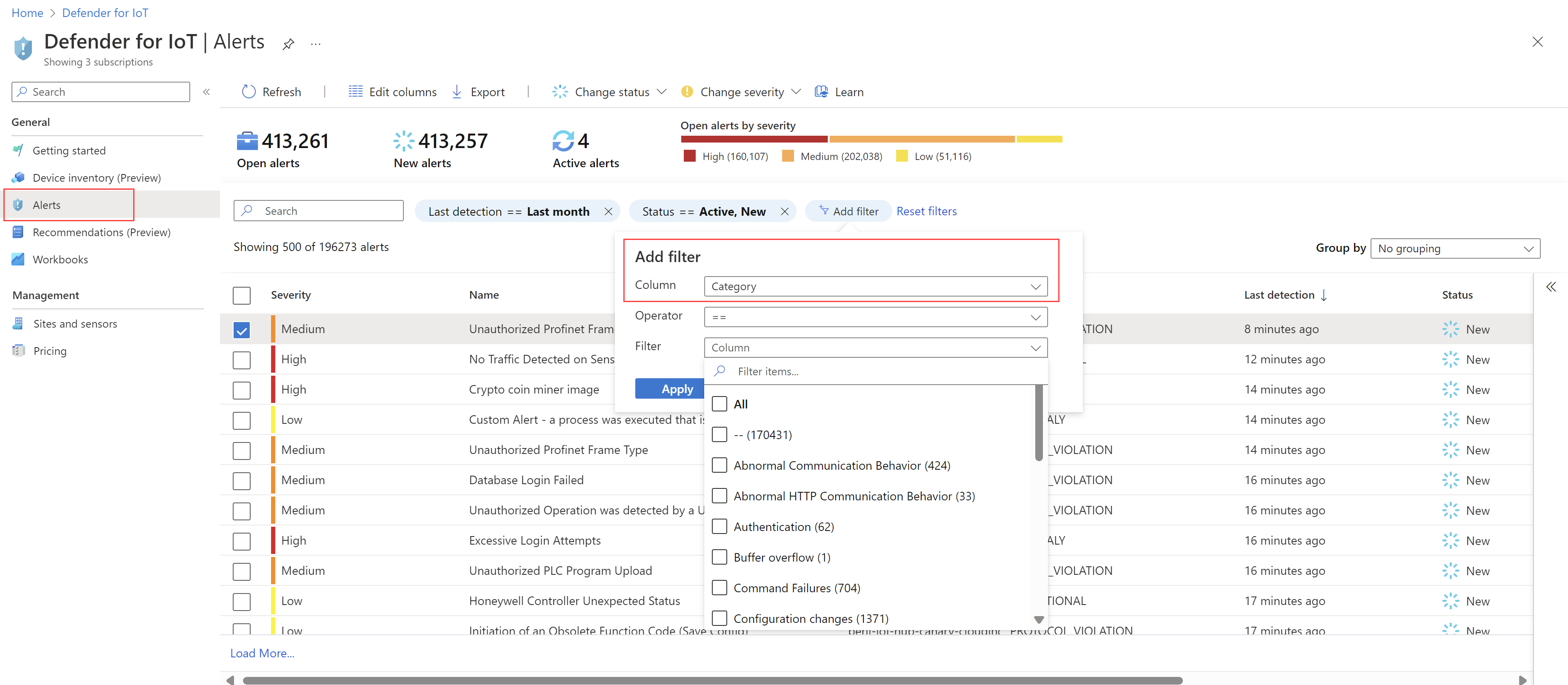Open the Category column dropdown
The width and height of the screenshot is (1568, 685).
(875, 286)
